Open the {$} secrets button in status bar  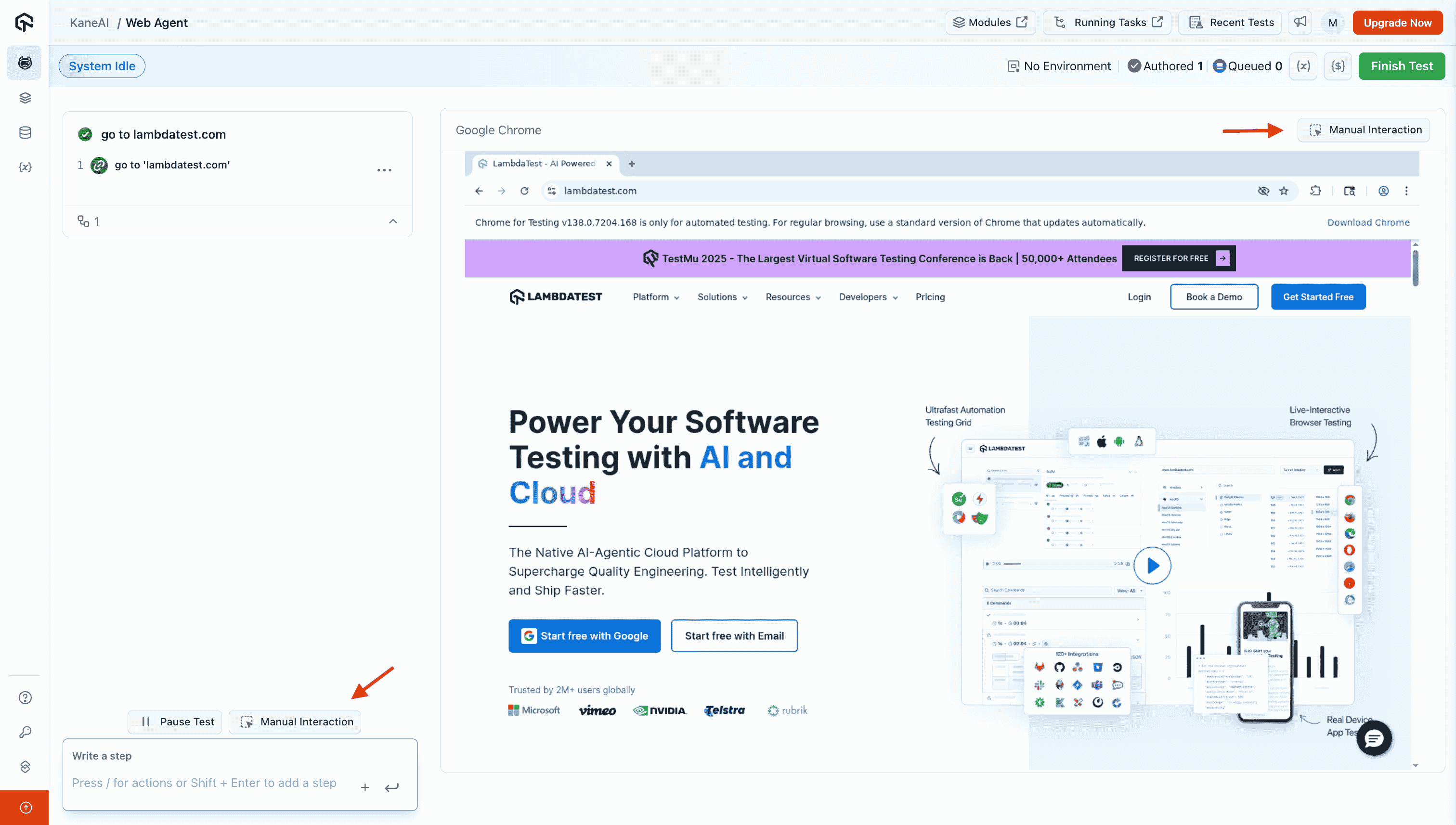pos(1338,66)
